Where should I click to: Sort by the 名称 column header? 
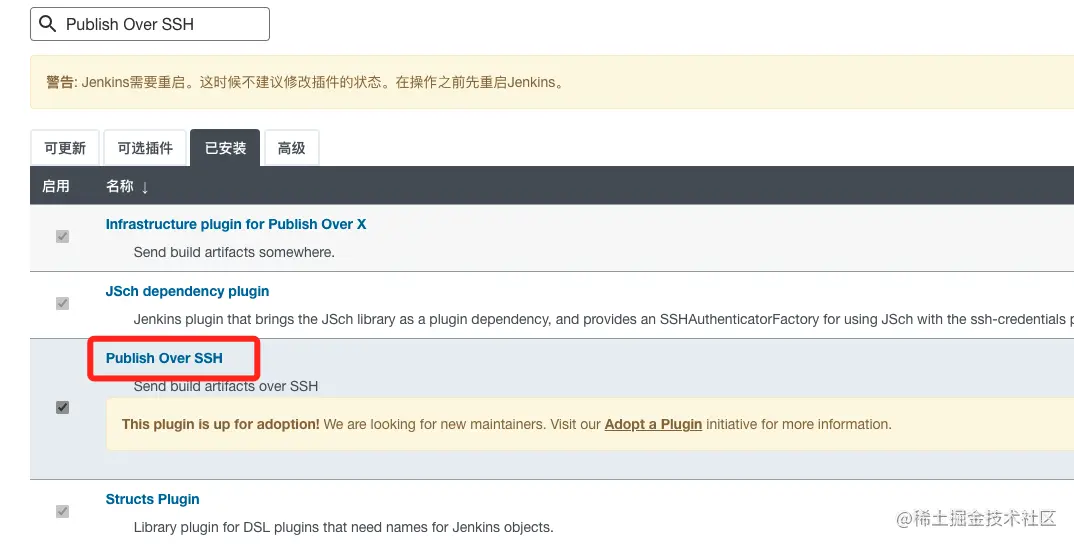click(127, 186)
